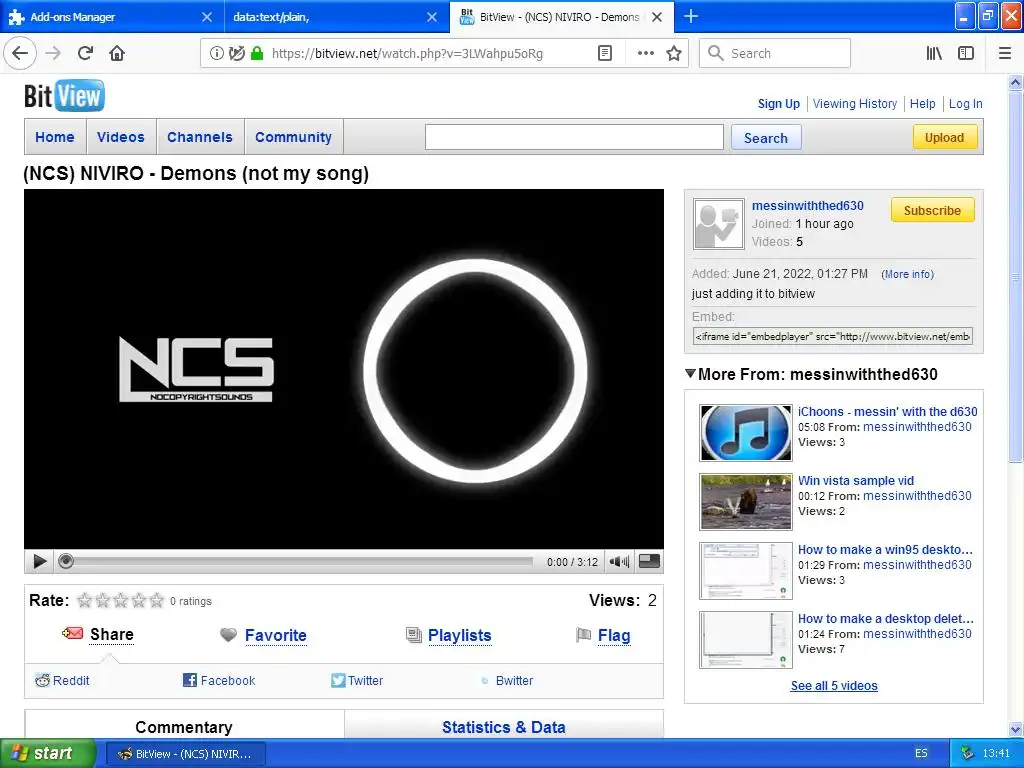Subscribe to messinwiththed630

[933, 210]
